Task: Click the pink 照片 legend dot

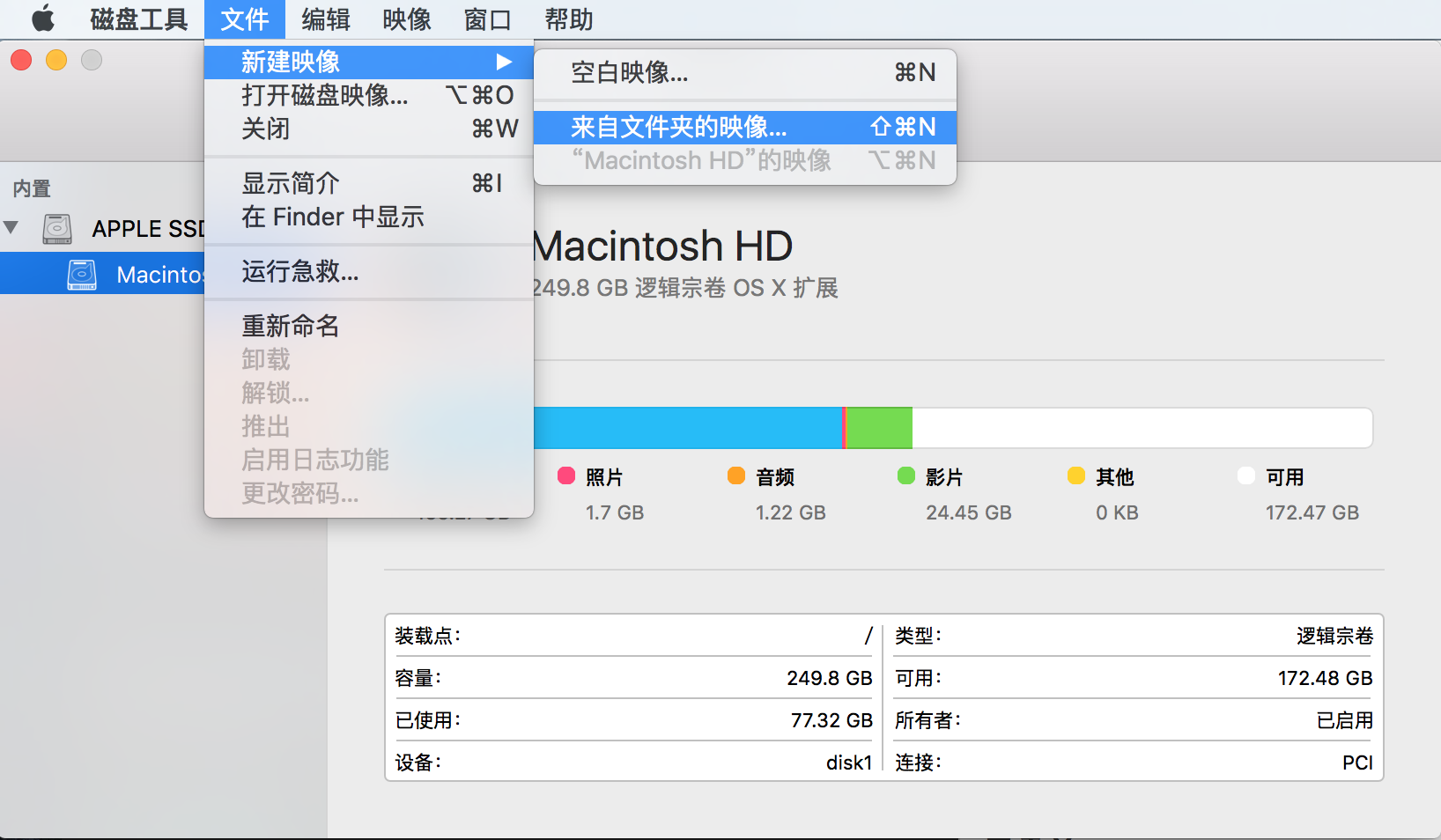Action: [x=566, y=475]
